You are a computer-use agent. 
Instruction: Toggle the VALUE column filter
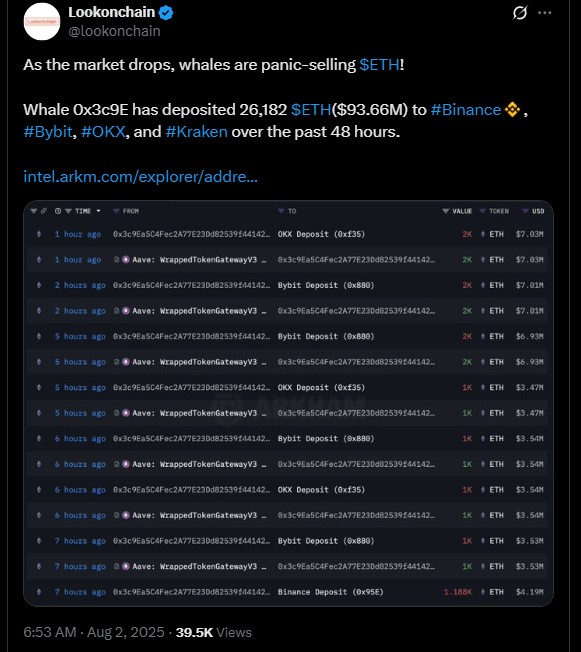click(x=445, y=211)
